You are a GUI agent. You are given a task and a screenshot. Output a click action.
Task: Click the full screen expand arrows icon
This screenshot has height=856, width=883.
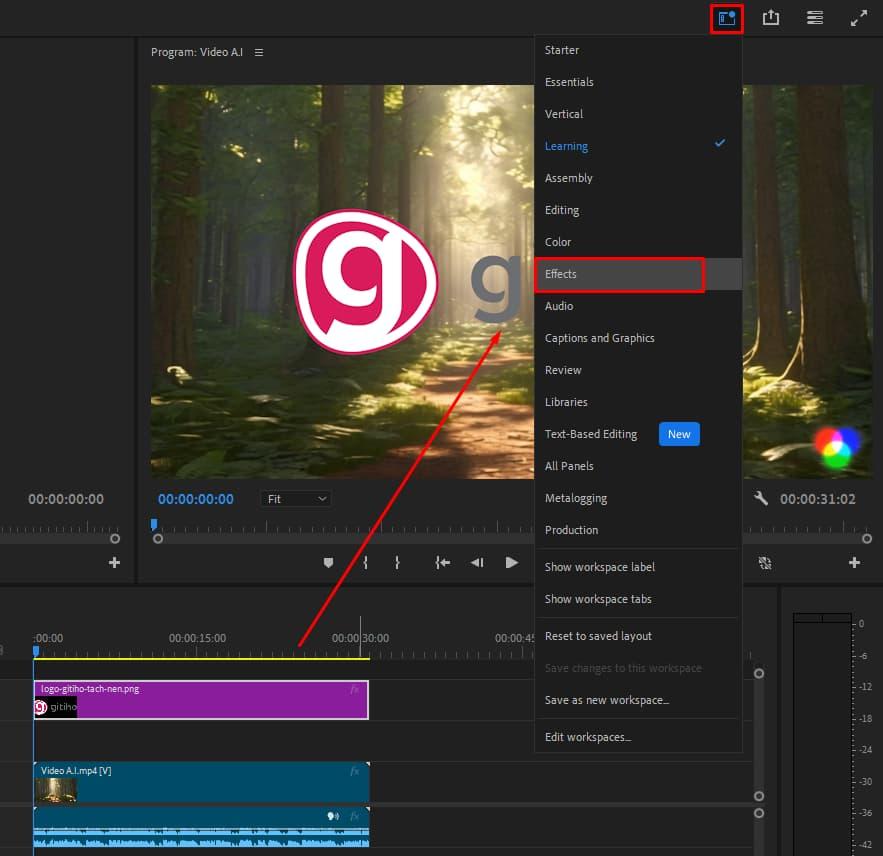coord(858,17)
